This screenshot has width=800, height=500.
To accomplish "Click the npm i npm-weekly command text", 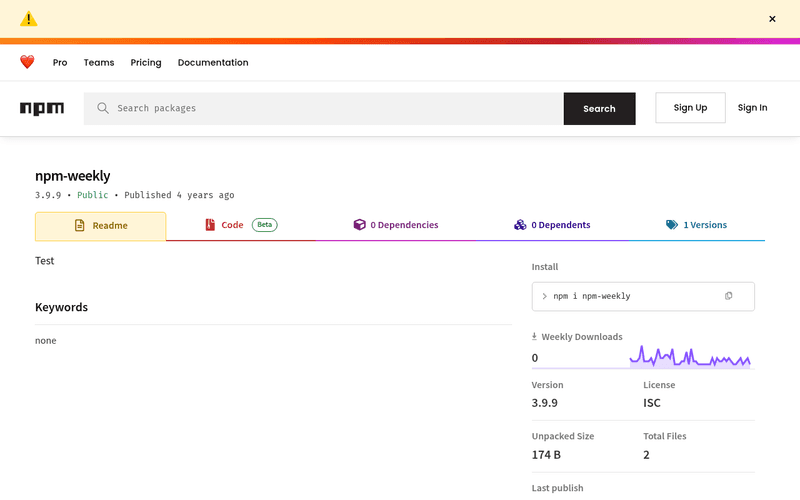I will [592, 296].
